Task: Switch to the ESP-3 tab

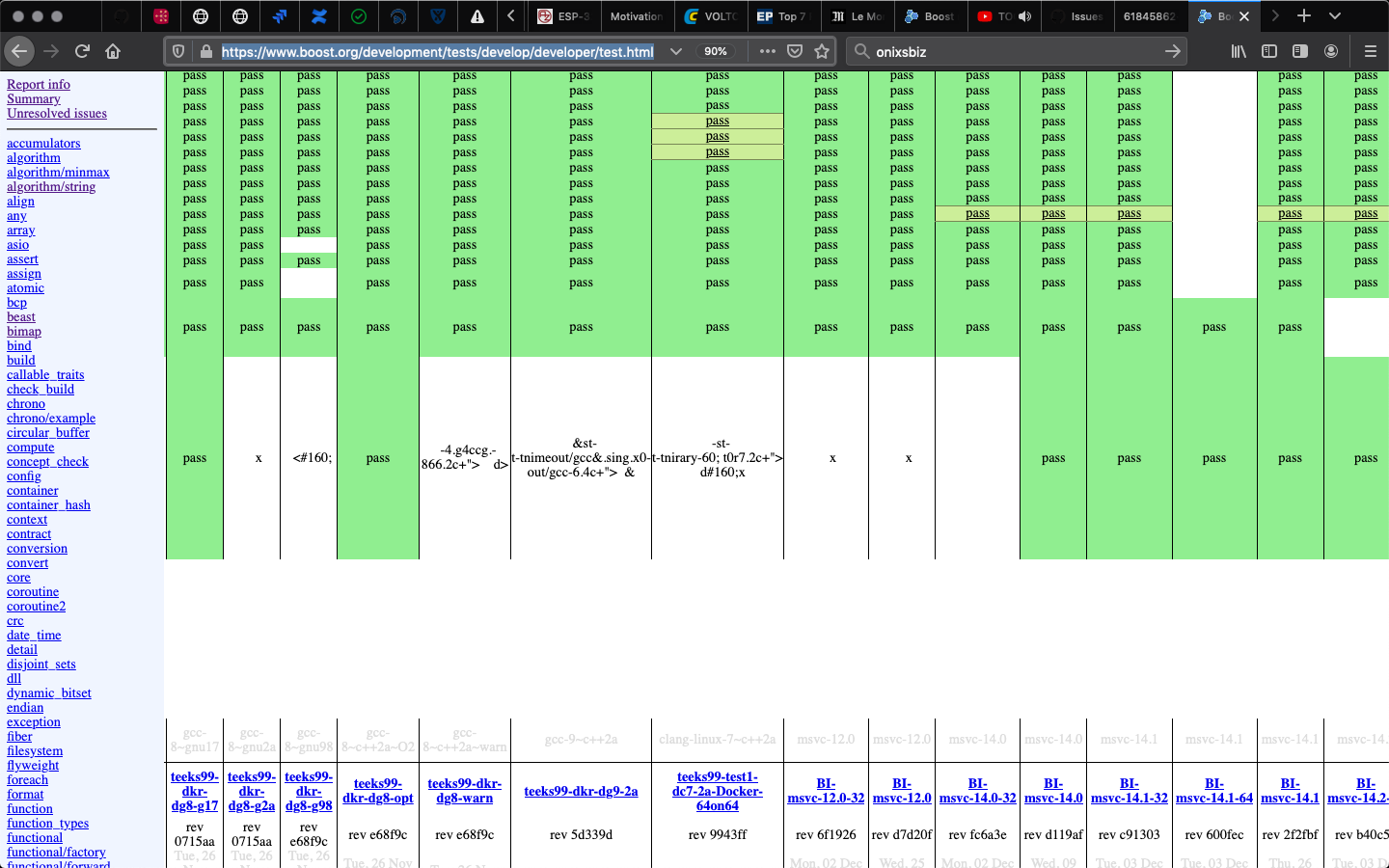Action: [x=564, y=16]
